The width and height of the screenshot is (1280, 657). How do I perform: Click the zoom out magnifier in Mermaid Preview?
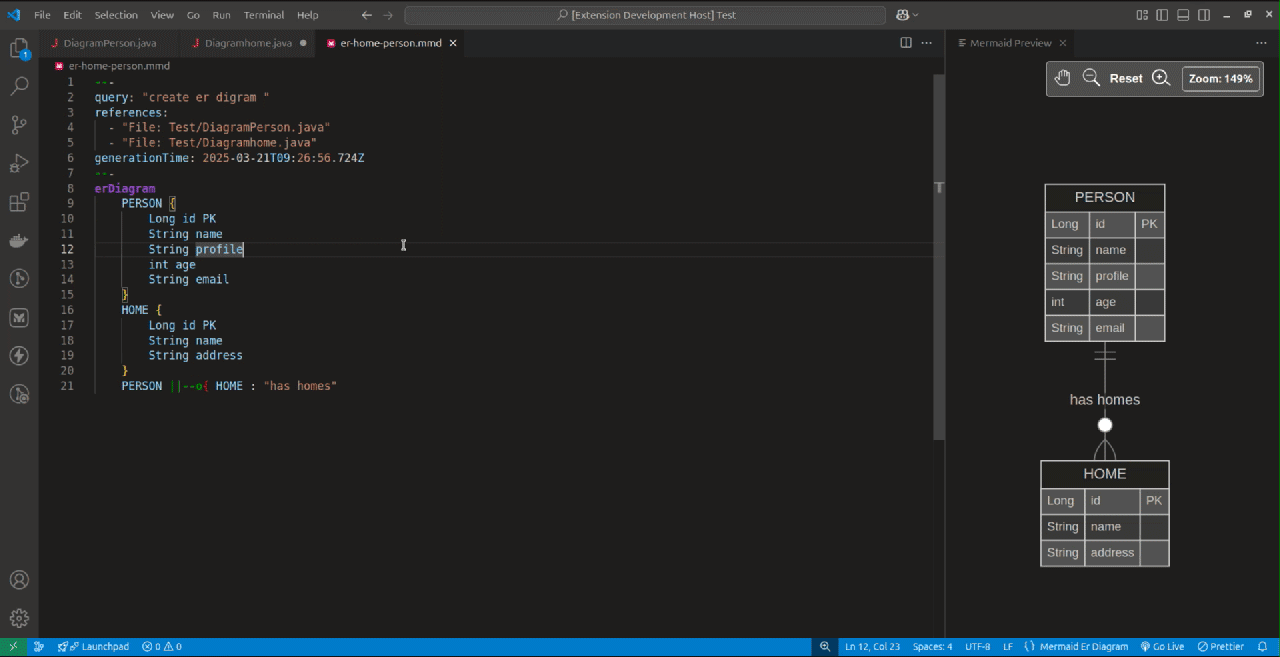coord(1091,77)
